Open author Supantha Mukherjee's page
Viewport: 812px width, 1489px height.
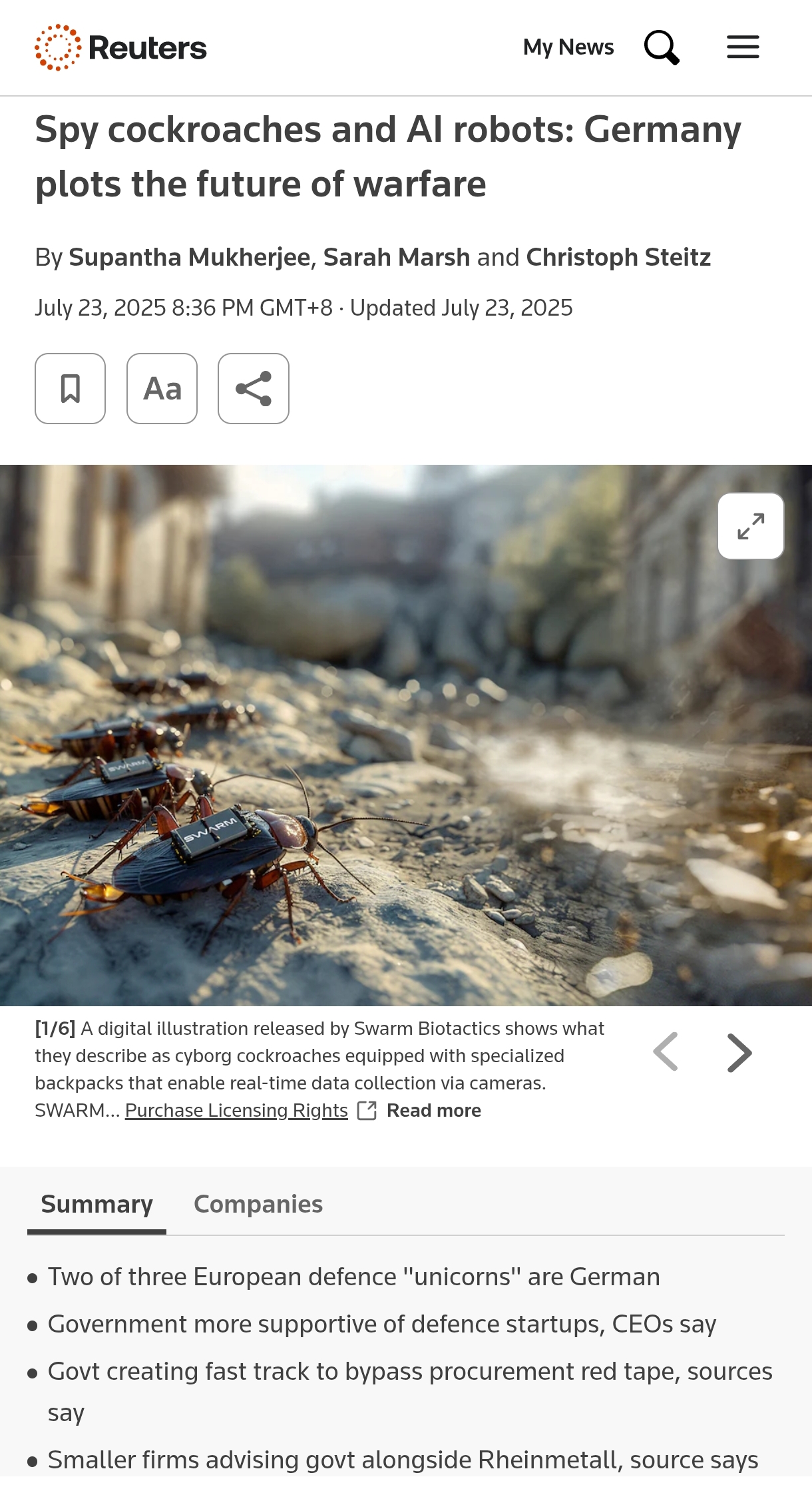pyautogui.click(x=190, y=257)
